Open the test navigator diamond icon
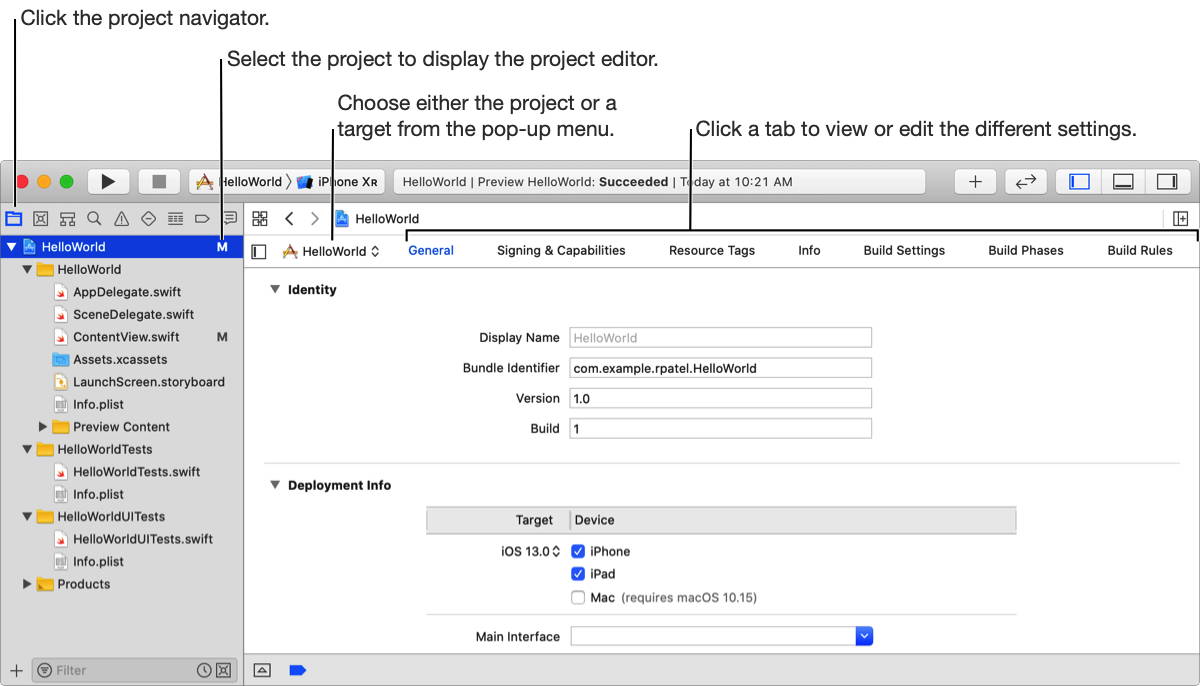Screen dimensions: 1202x686 click(148, 218)
